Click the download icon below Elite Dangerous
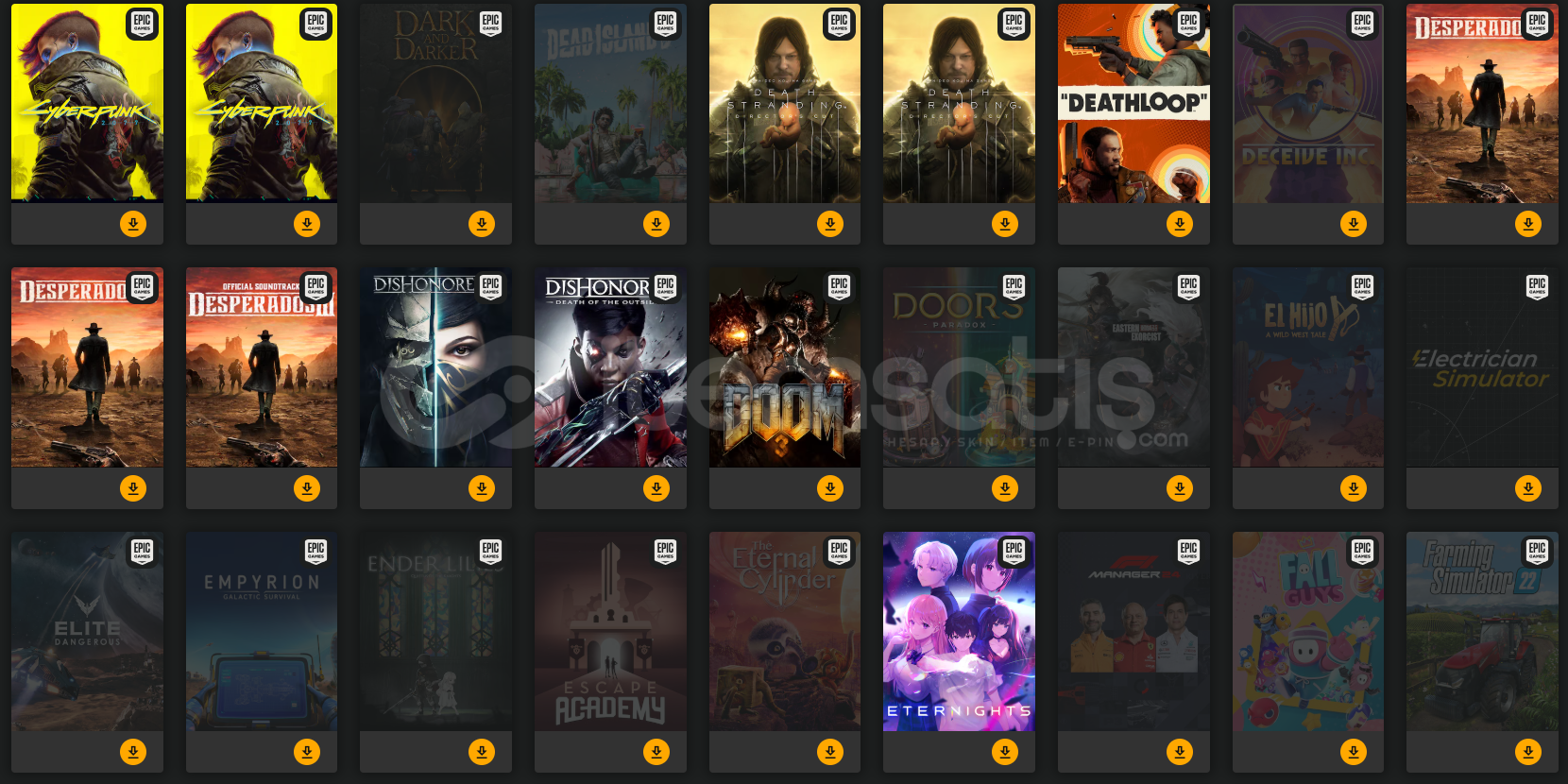Screen dimensions: 1568x784 (133, 752)
